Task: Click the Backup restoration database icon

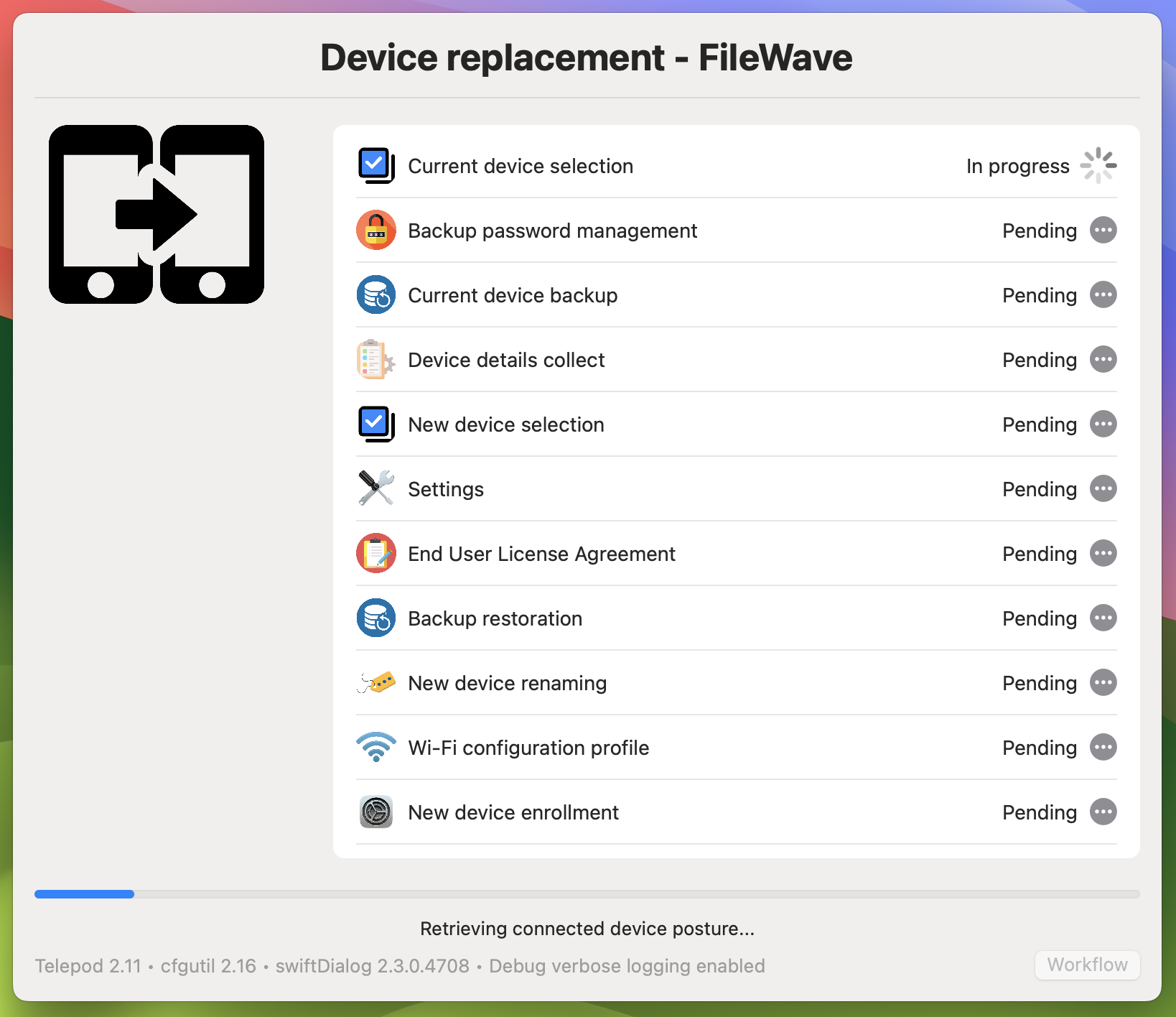Action: click(376, 618)
